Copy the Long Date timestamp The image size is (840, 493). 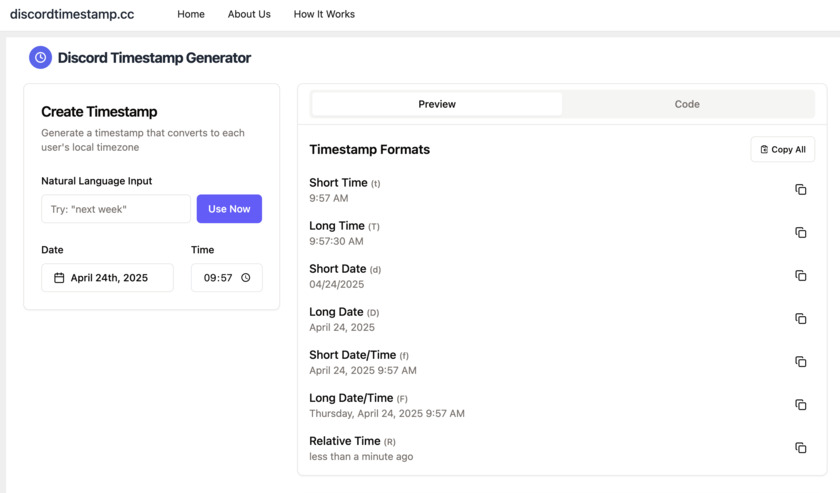800,319
